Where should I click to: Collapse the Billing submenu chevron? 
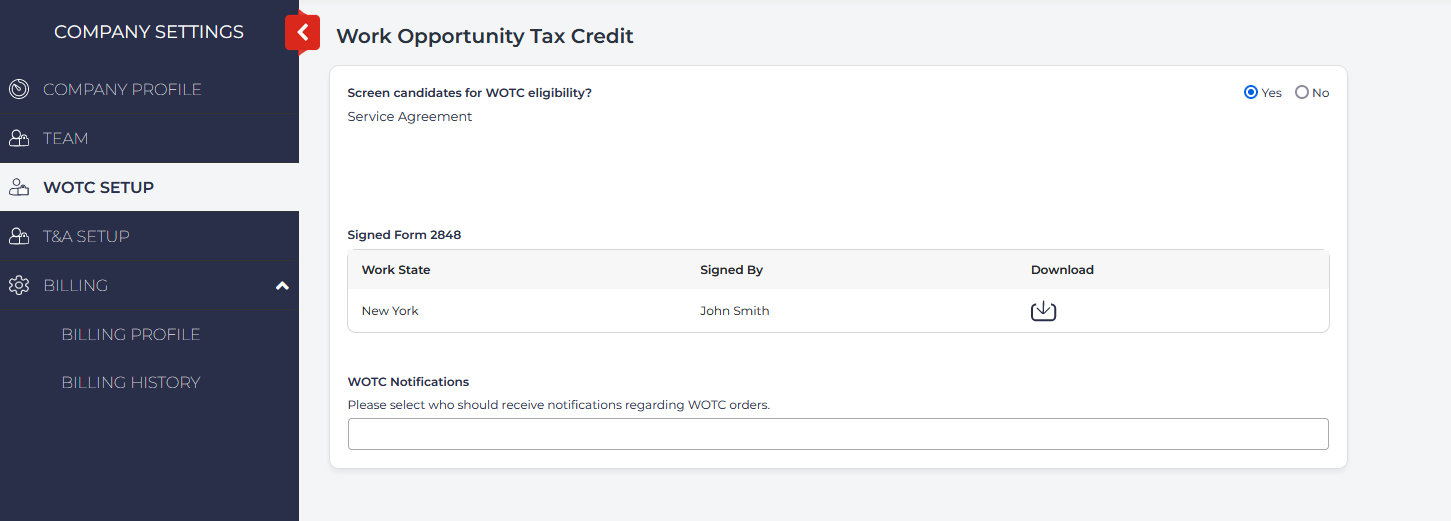[282, 286]
